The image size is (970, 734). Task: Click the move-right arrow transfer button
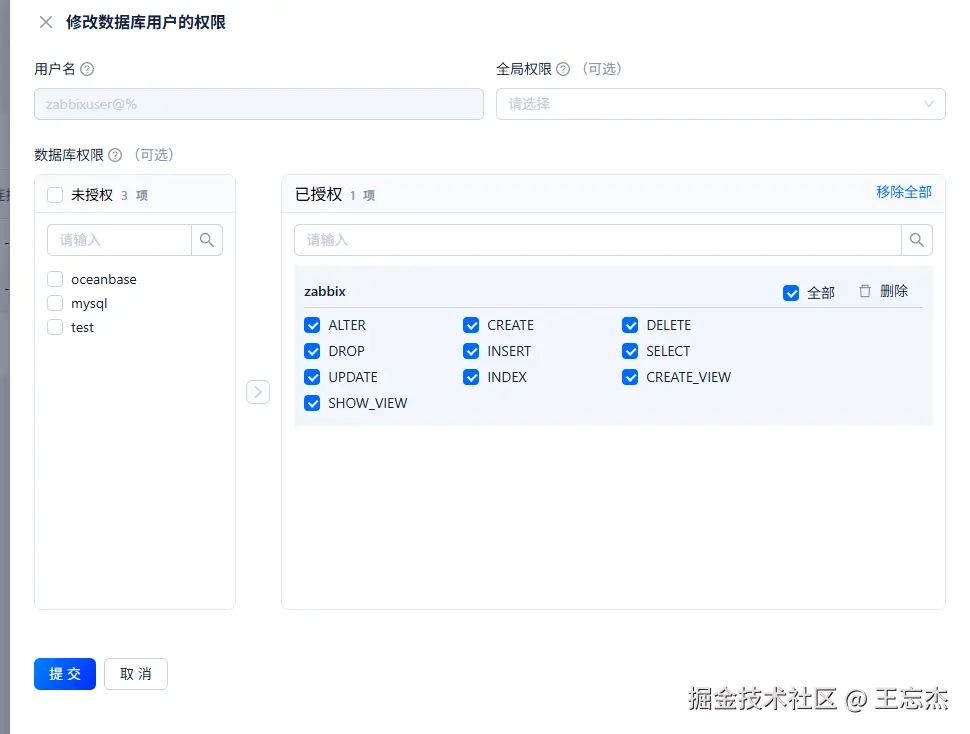258,391
